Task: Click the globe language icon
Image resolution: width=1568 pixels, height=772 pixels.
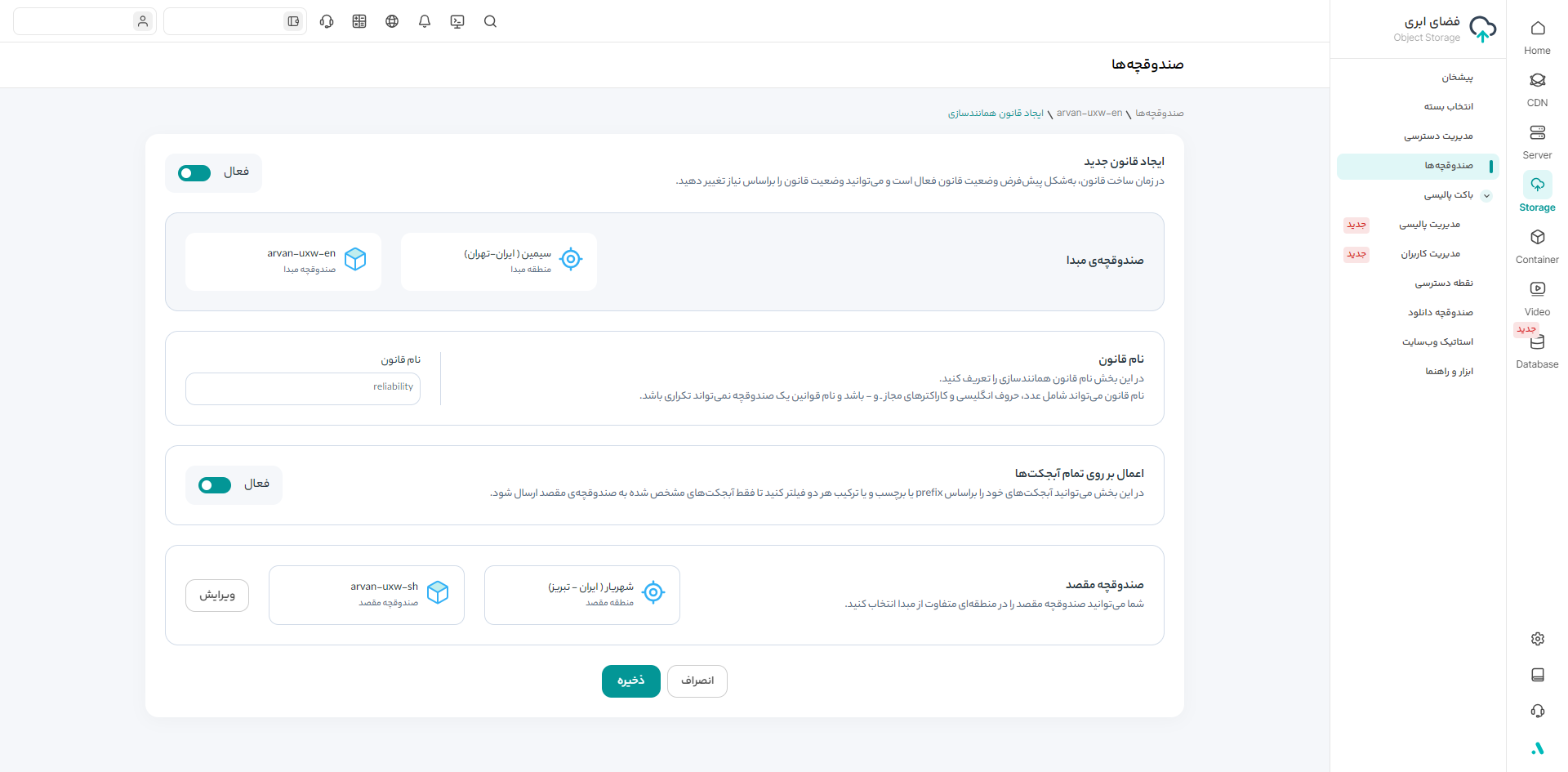Action: [392, 21]
